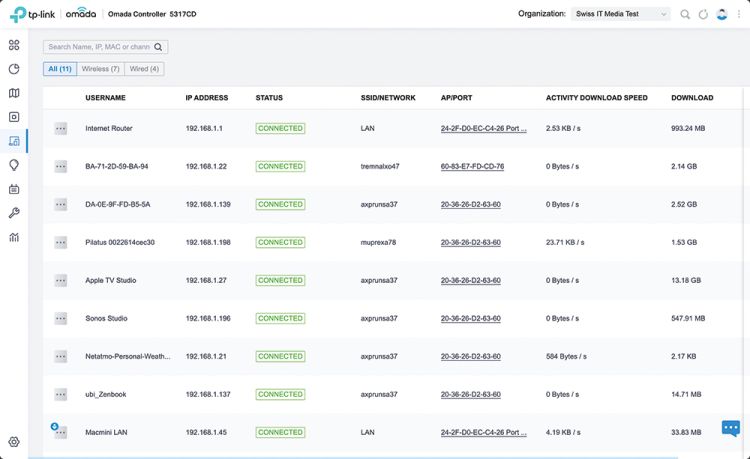Open actions menu for Sonos Studio row
Image resolution: width=750 pixels, height=459 pixels.
tap(60, 318)
